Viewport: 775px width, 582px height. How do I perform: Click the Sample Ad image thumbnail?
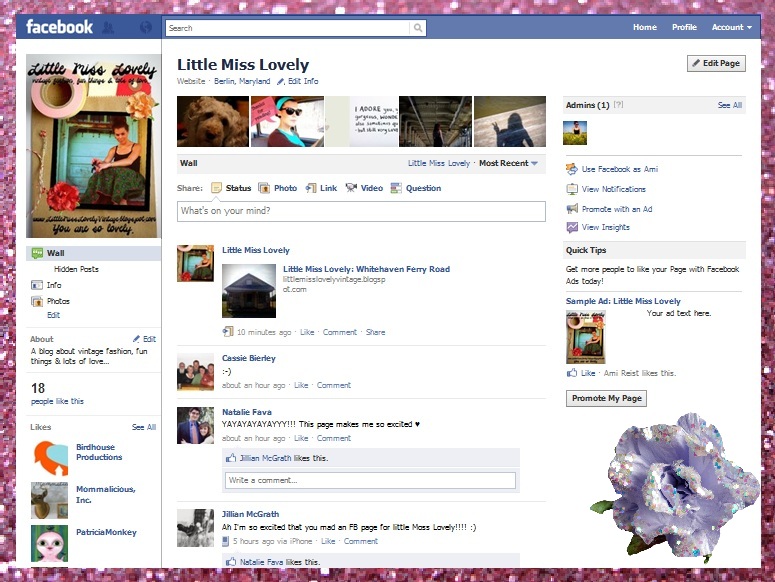coord(586,337)
